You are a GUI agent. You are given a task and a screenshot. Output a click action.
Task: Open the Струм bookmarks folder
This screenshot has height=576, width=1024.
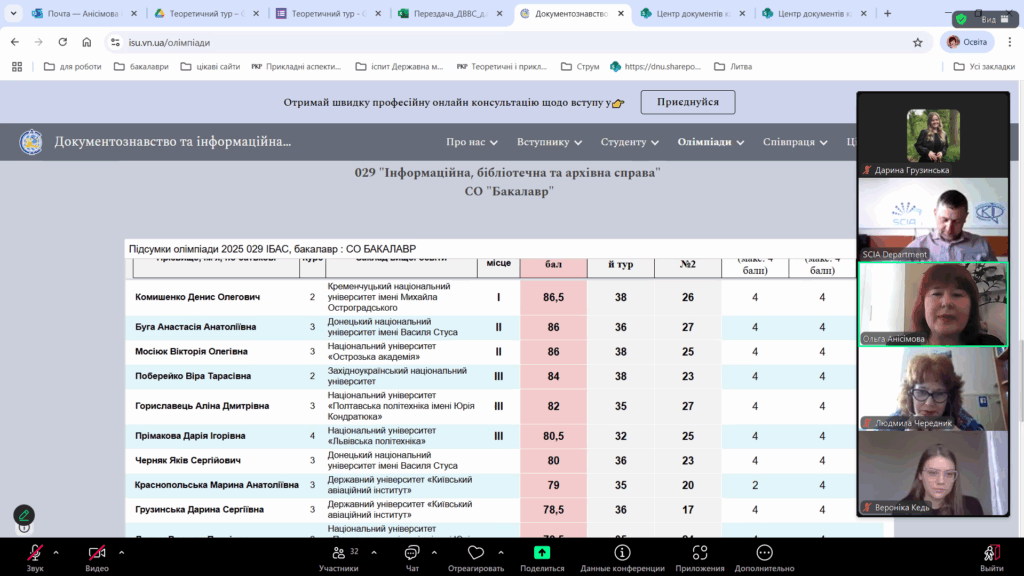point(580,67)
